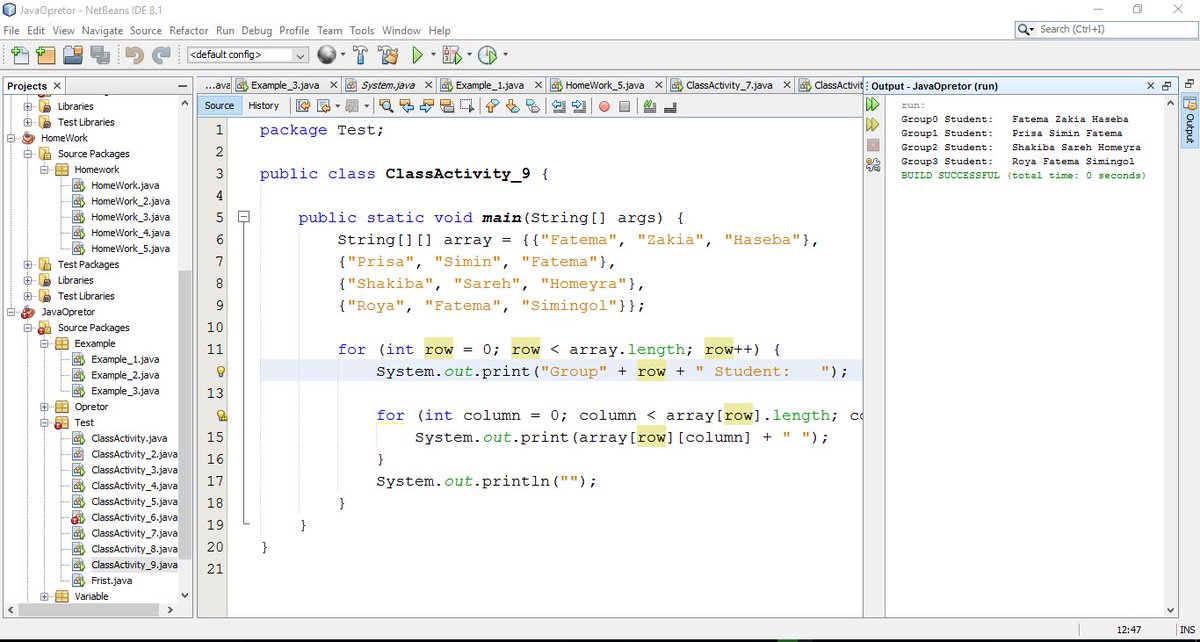The height and width of the screenshot is (642, 1200).
Task: Click the Build Project hammer icon
Action: tap(360, 54)
